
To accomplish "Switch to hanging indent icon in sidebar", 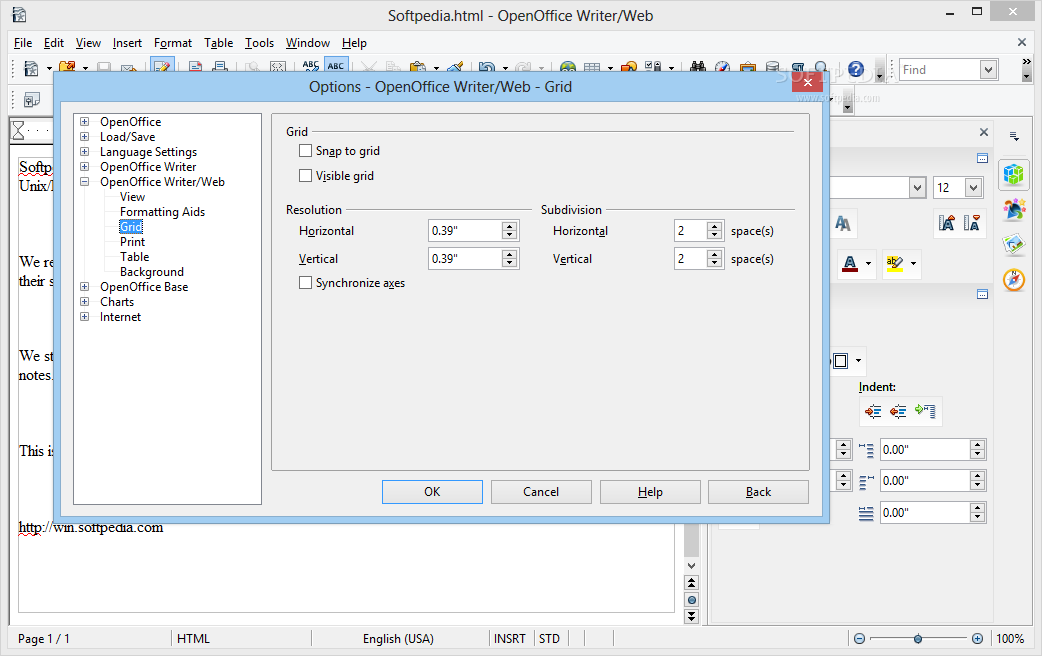I will [924, 411].
